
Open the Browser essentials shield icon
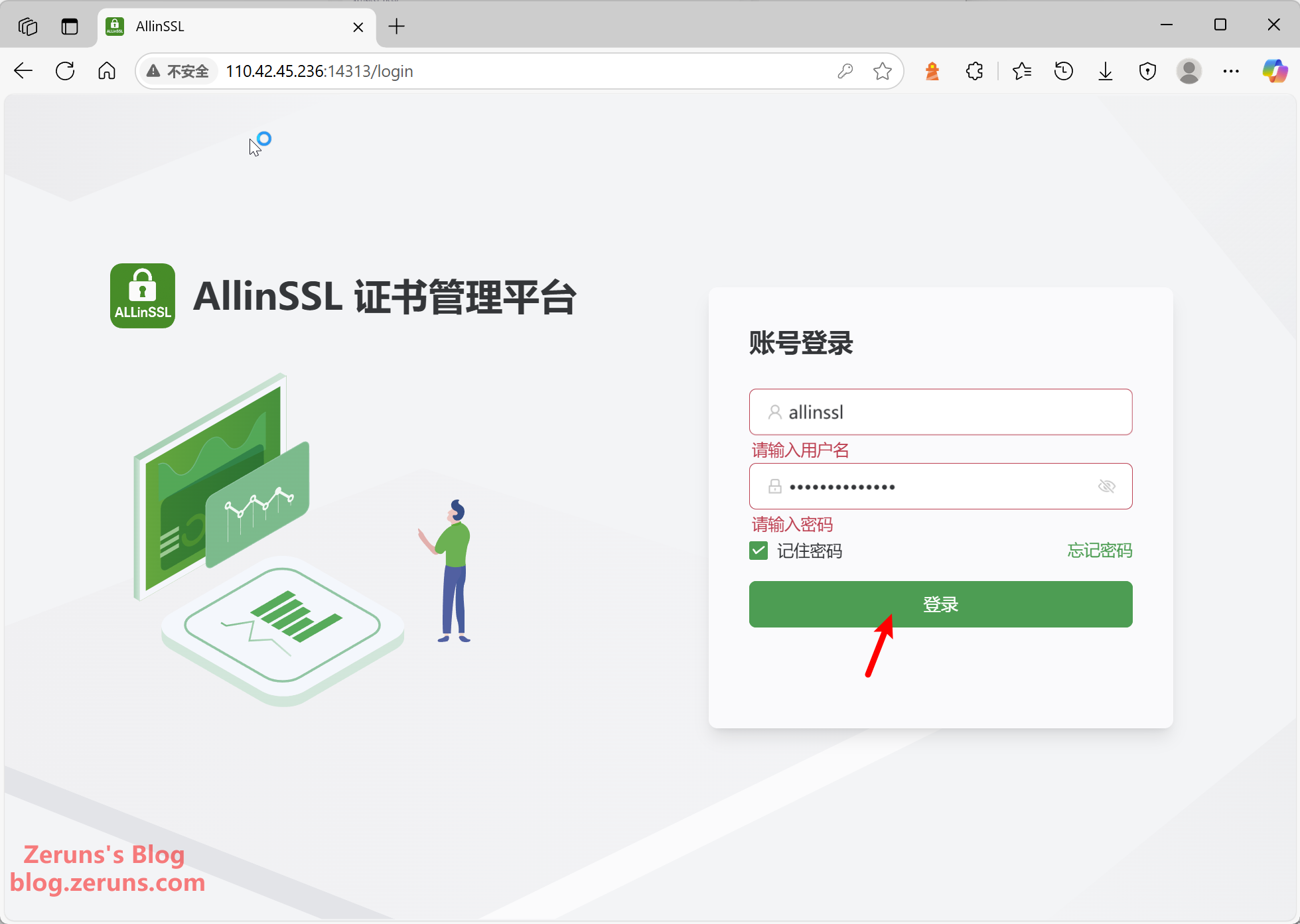point(1147,71)
